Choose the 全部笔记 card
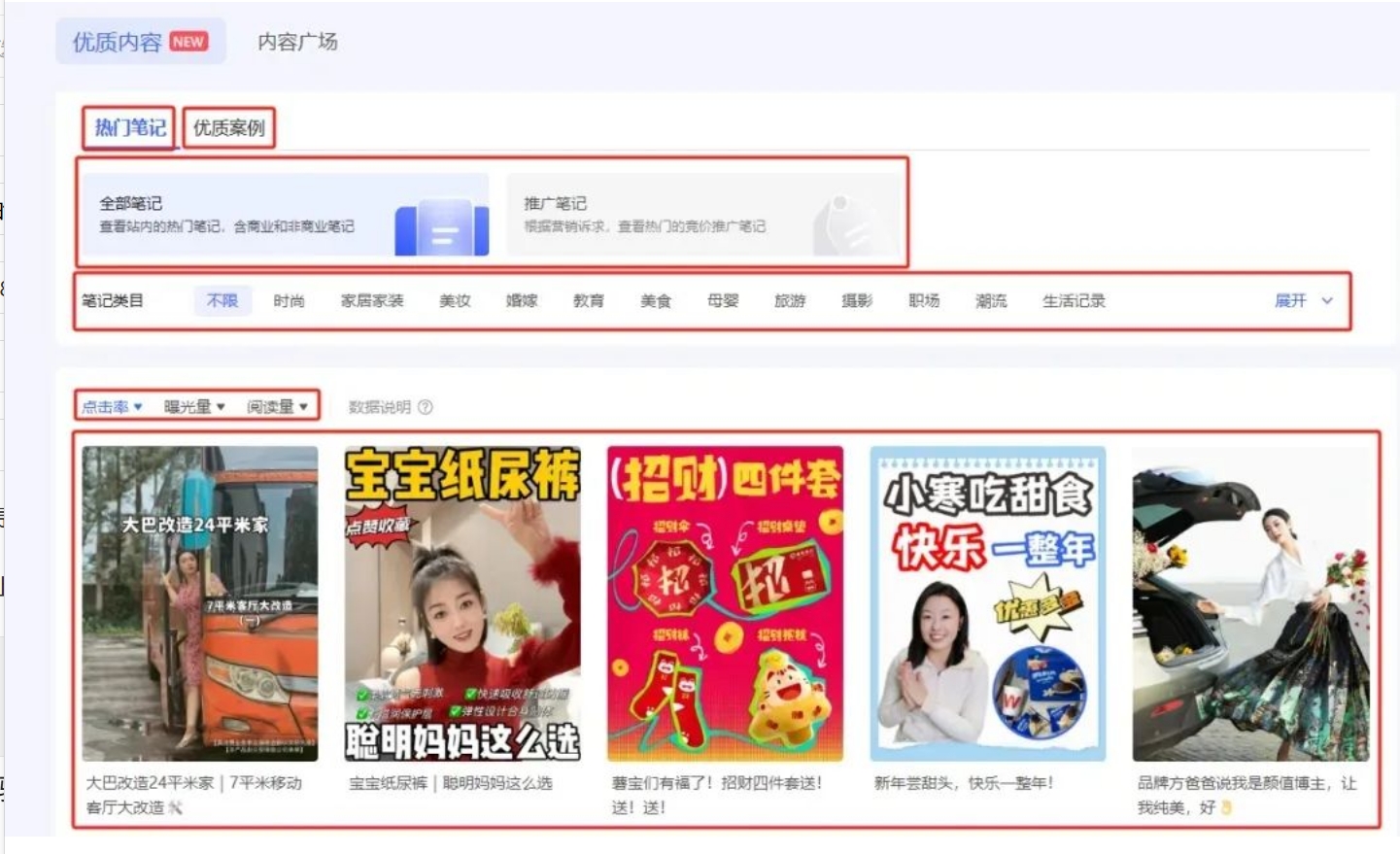 pos(285,215)
